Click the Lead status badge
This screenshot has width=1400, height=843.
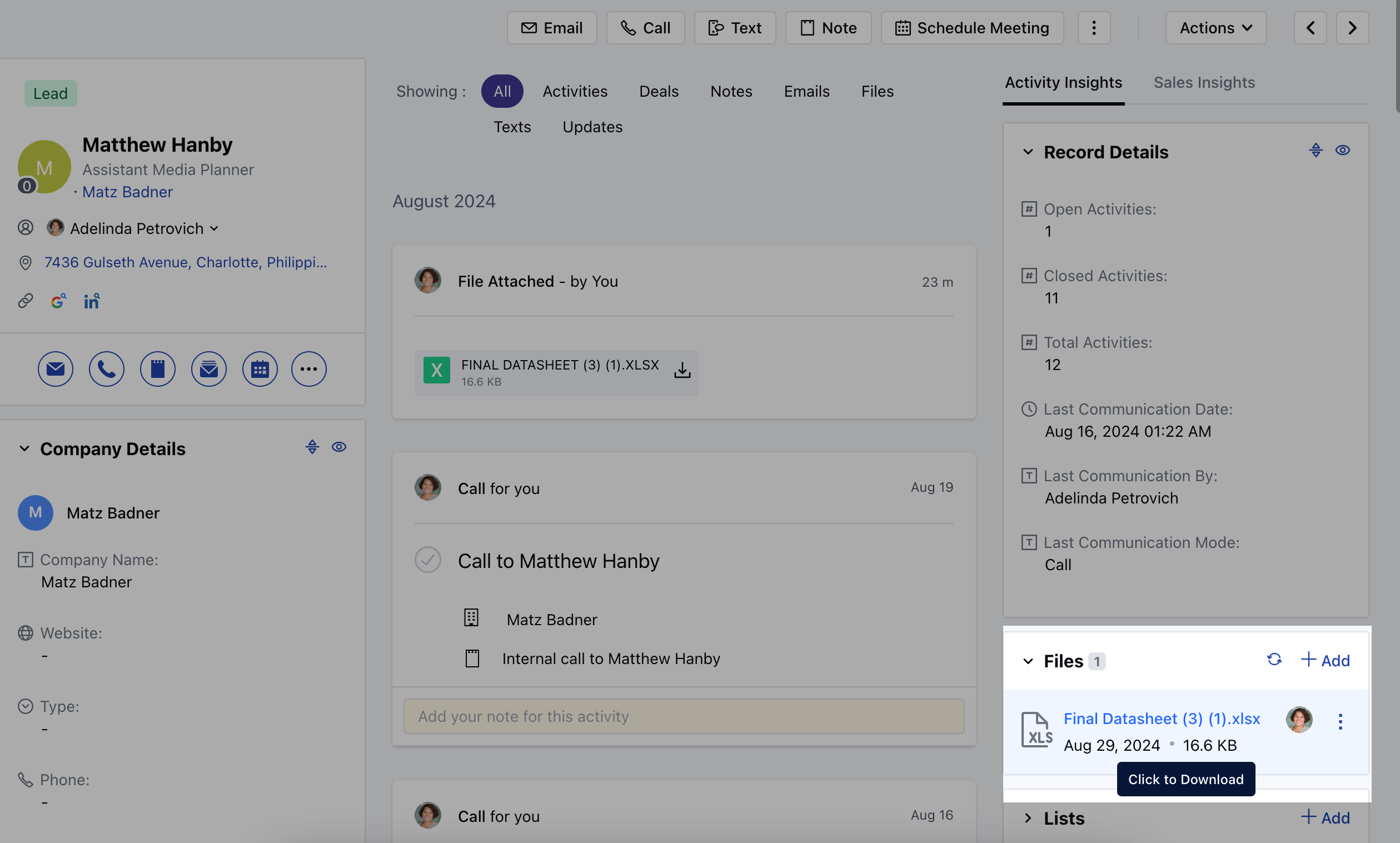tap(50, 93)
